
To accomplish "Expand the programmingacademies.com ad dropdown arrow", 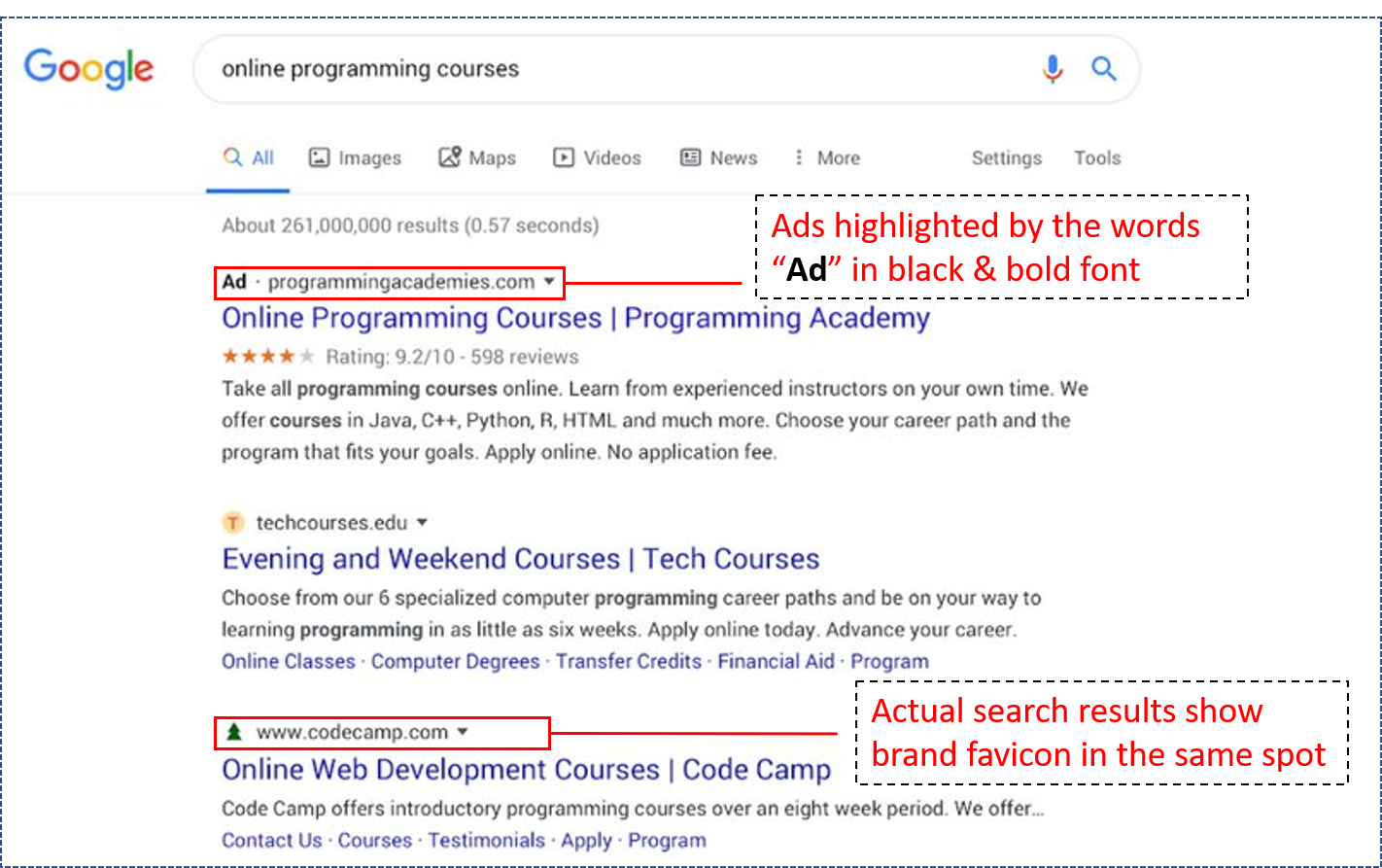I will click(x=551, y=282).
